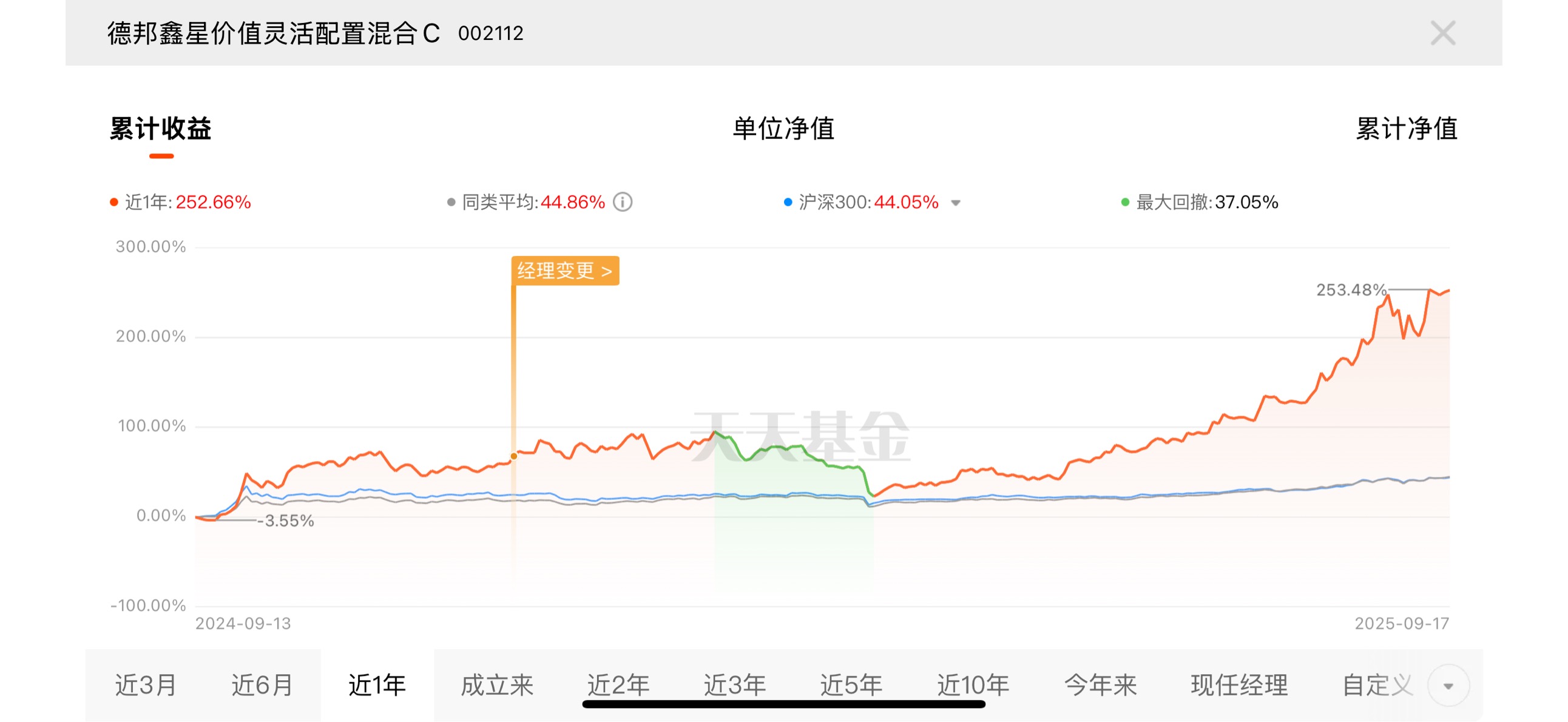Toggle the gray 同类平均 legend dot

point(451,202)
